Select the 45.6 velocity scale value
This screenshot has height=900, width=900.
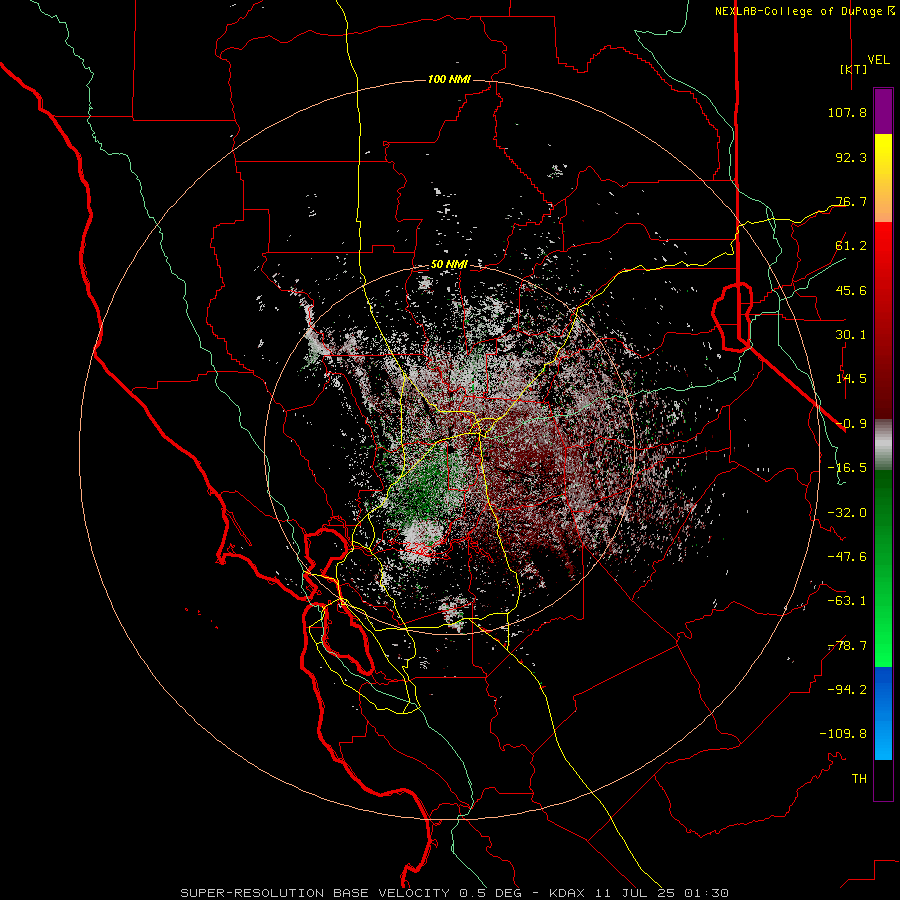coord(851,290)
